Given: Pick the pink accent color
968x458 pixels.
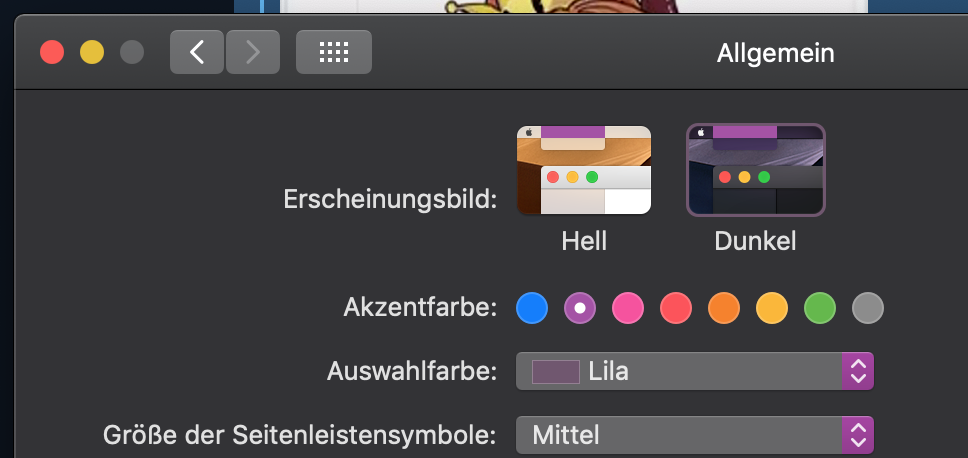Looking at the screenshot, I should coord(628,308).
